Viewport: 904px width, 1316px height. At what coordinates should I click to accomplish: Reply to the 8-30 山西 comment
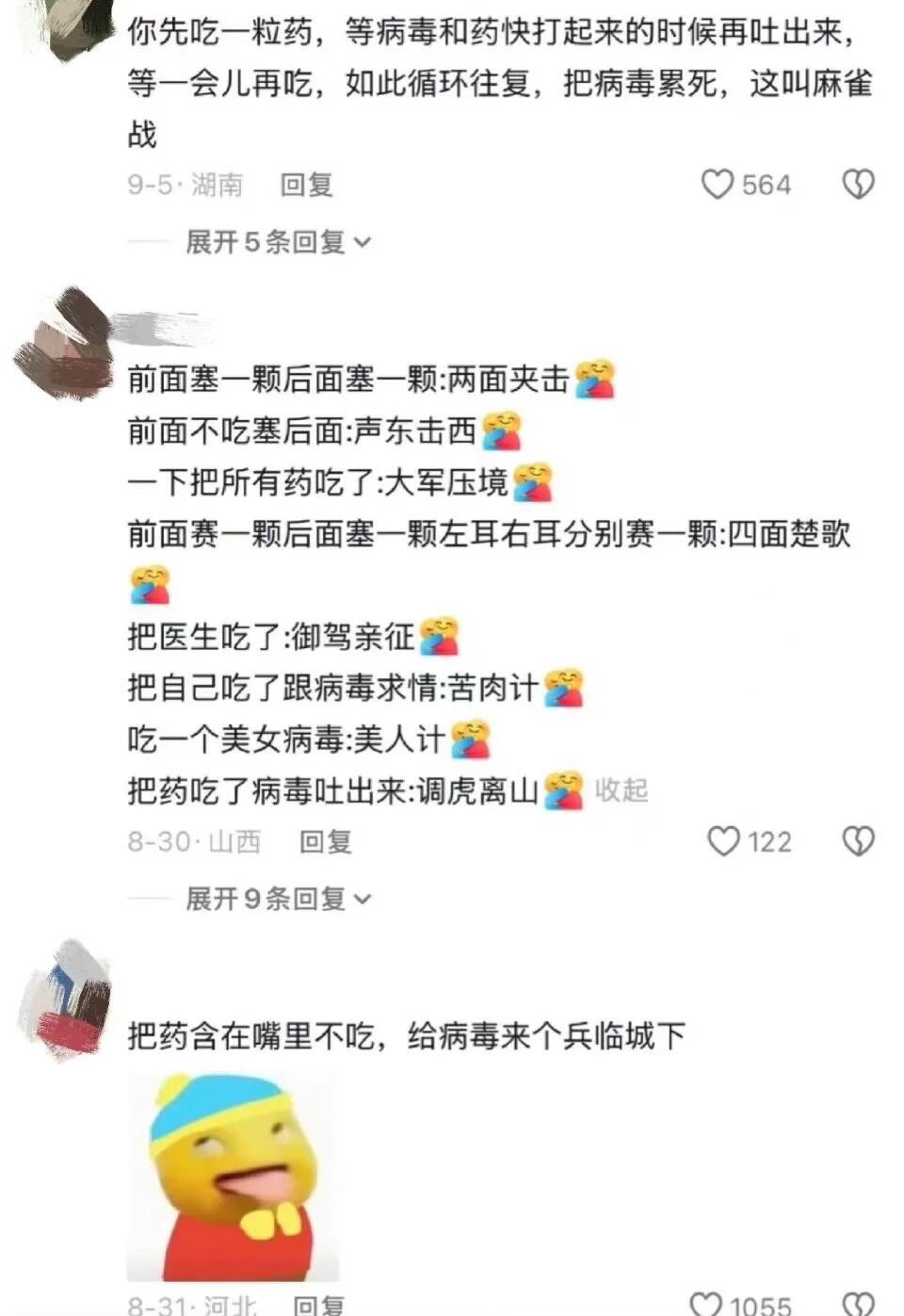[x=325, y=840]
